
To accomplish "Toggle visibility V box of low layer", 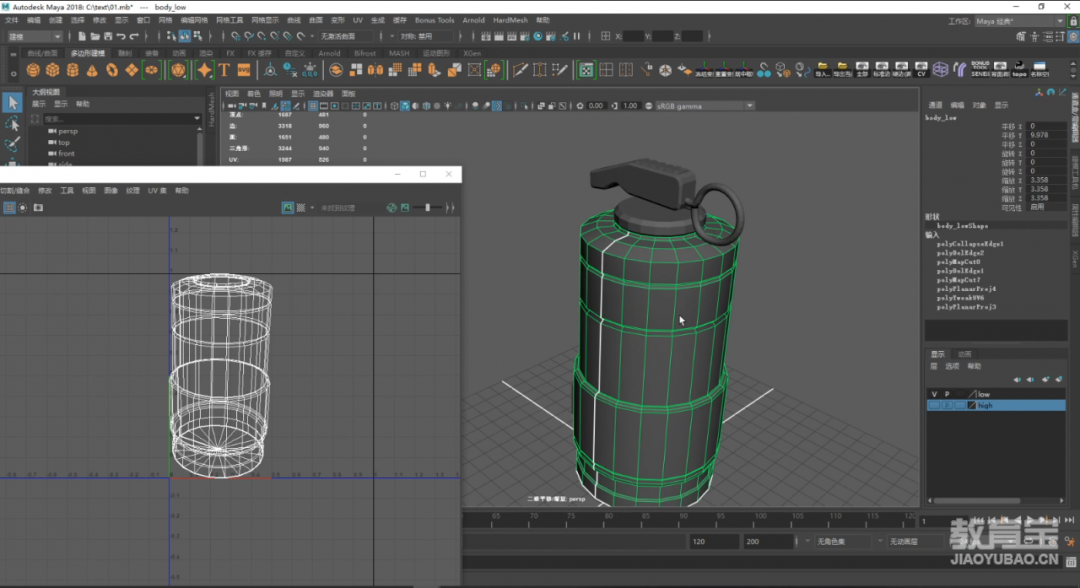I will pyautogui.click(x=934, y=395).
